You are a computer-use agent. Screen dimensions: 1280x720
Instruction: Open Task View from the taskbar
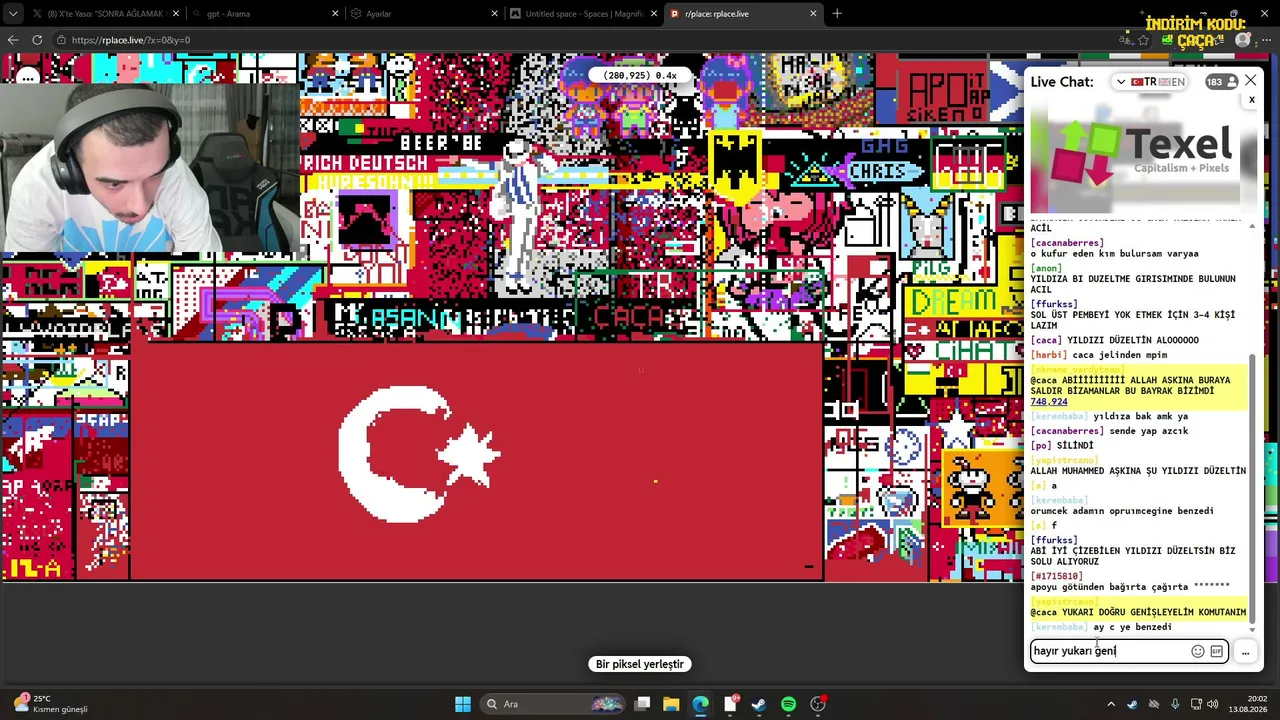tap(643, 704)
